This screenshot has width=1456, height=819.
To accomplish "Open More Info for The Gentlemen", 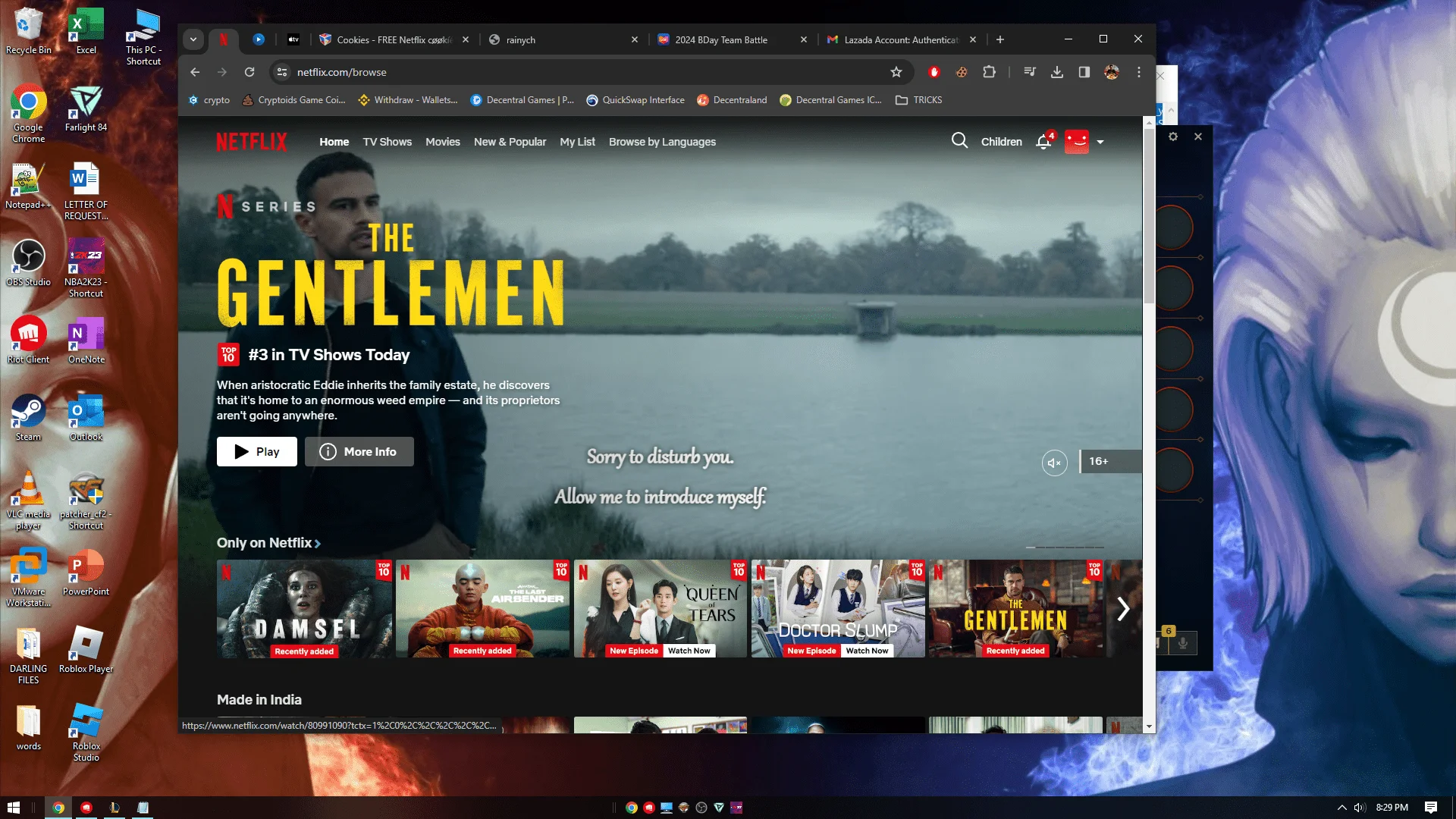I will click(x=359, y=452).
